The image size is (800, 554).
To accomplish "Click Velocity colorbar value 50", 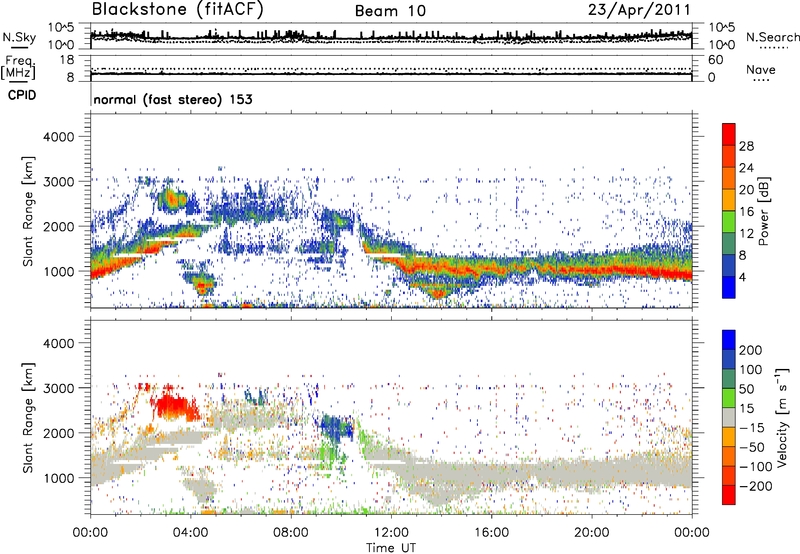I will tap(746, 389).
